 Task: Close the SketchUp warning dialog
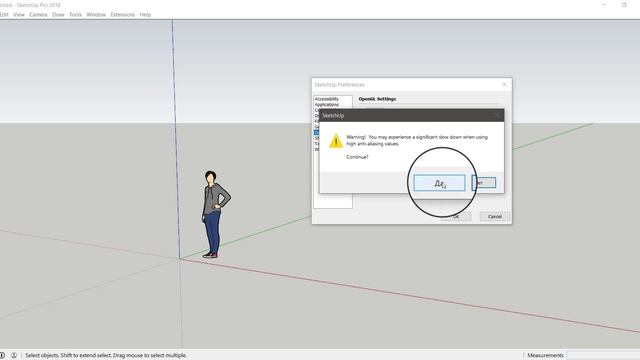click(496, 116)
